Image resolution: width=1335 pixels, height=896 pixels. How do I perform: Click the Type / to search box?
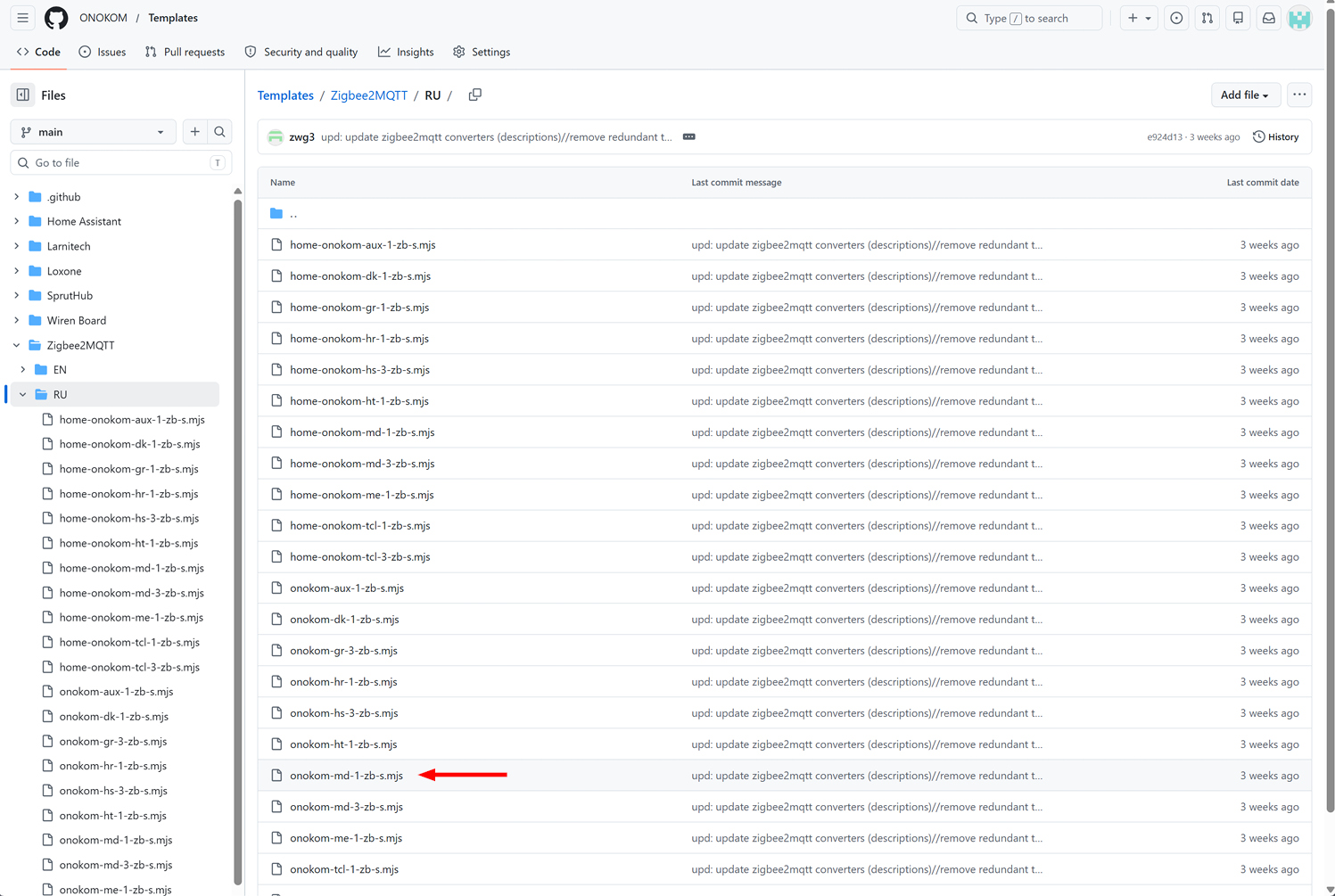click(x=1029, y=18)
